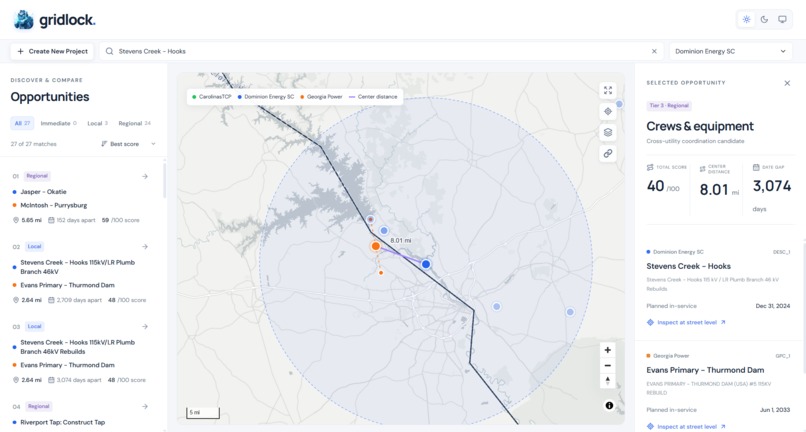Click the Local badge on item 02
The height and width of the screenshot is (432, 806).
(34, 247)
